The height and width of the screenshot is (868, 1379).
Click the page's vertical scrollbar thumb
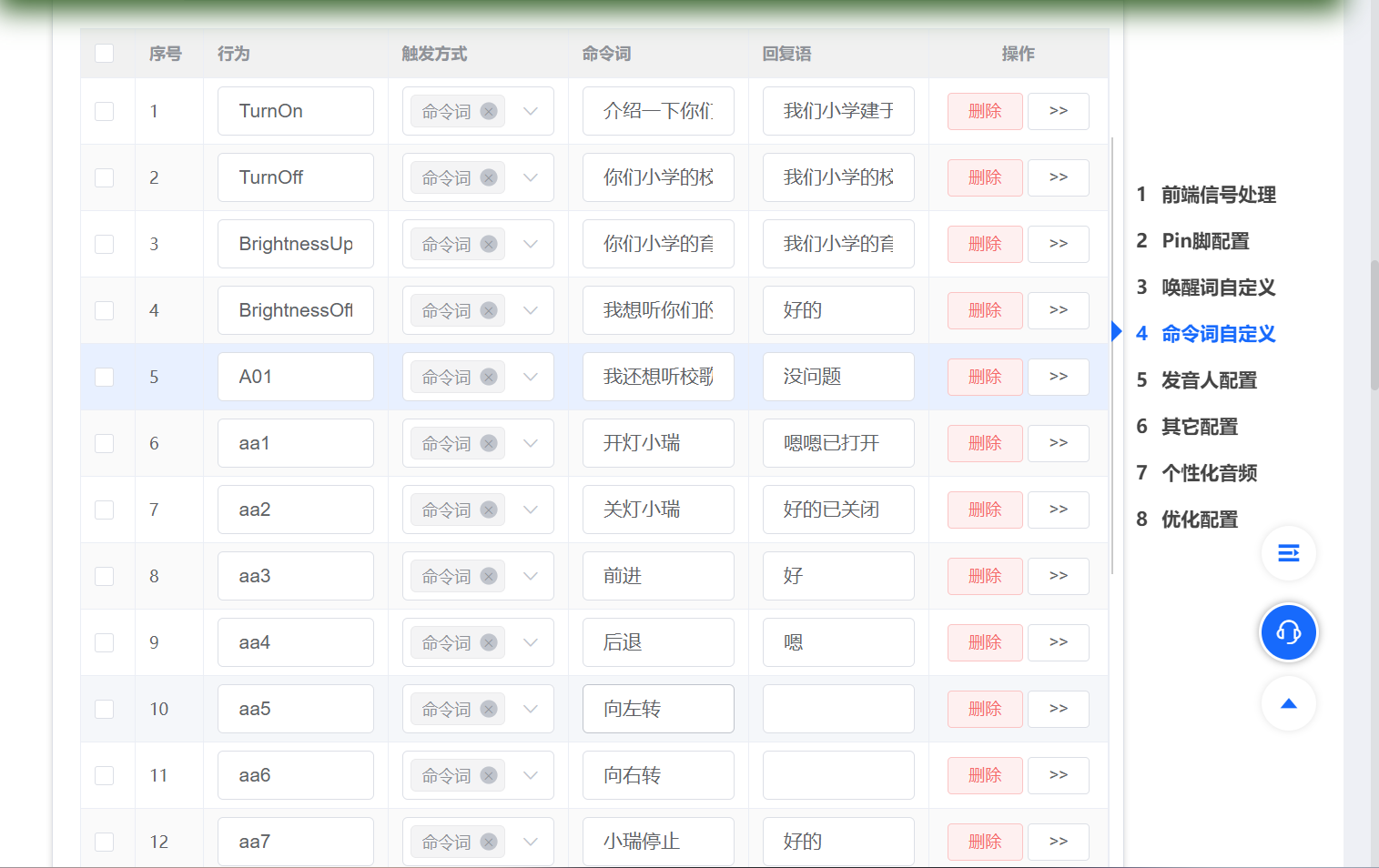1374,326
